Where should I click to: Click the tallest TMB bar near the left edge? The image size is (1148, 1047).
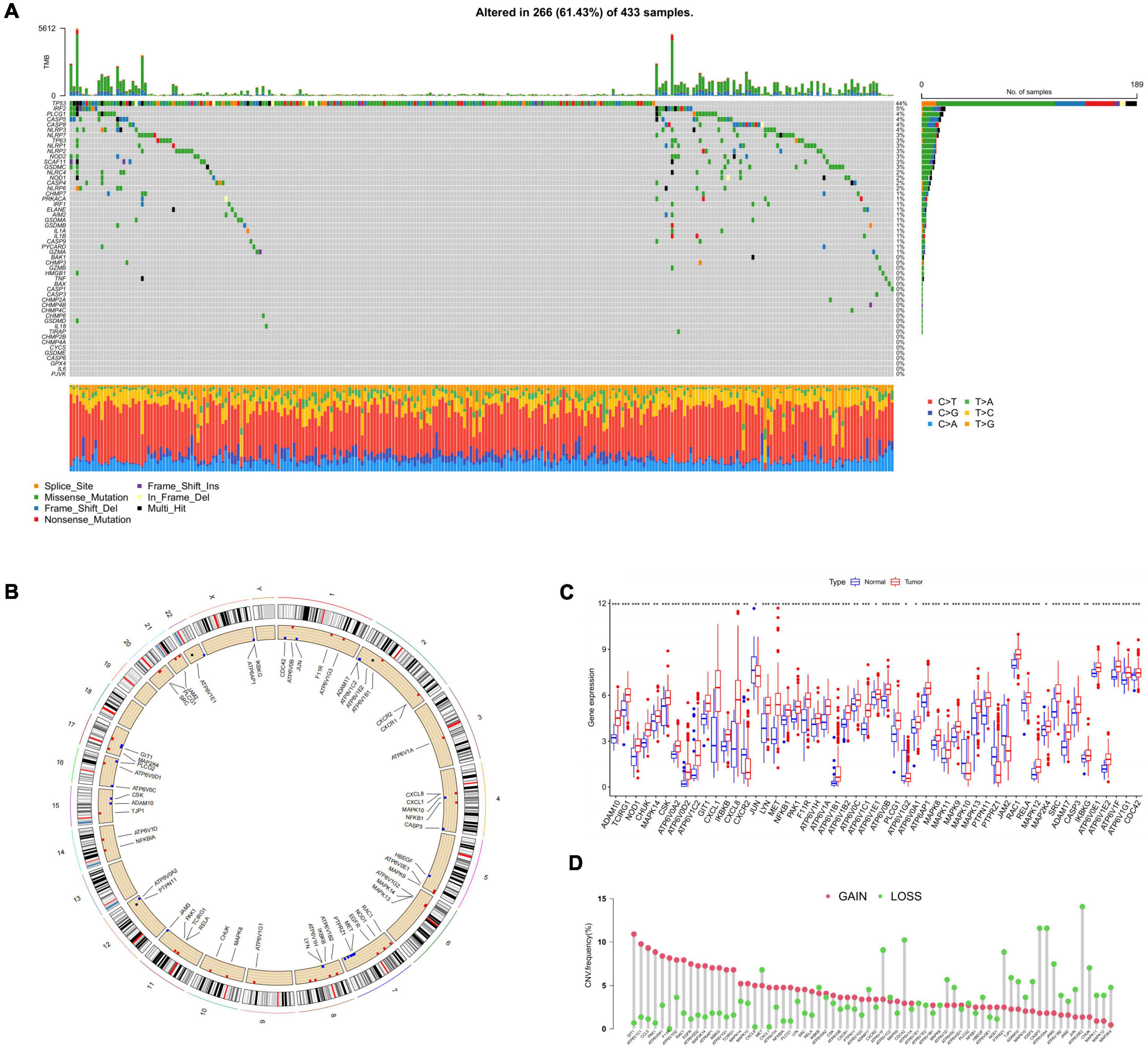coord(77,61)
